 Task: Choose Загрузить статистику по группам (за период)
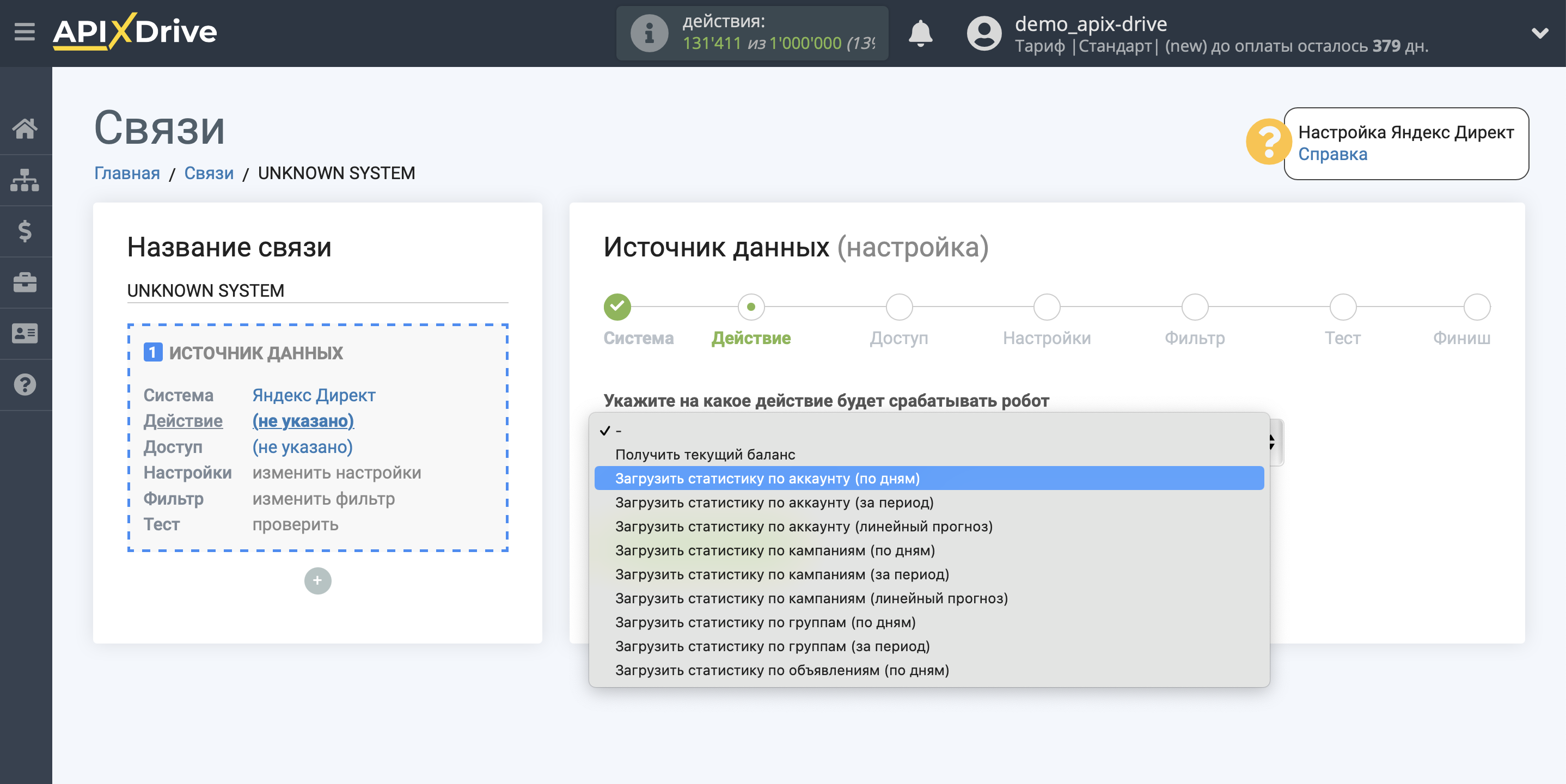point(929,646)
